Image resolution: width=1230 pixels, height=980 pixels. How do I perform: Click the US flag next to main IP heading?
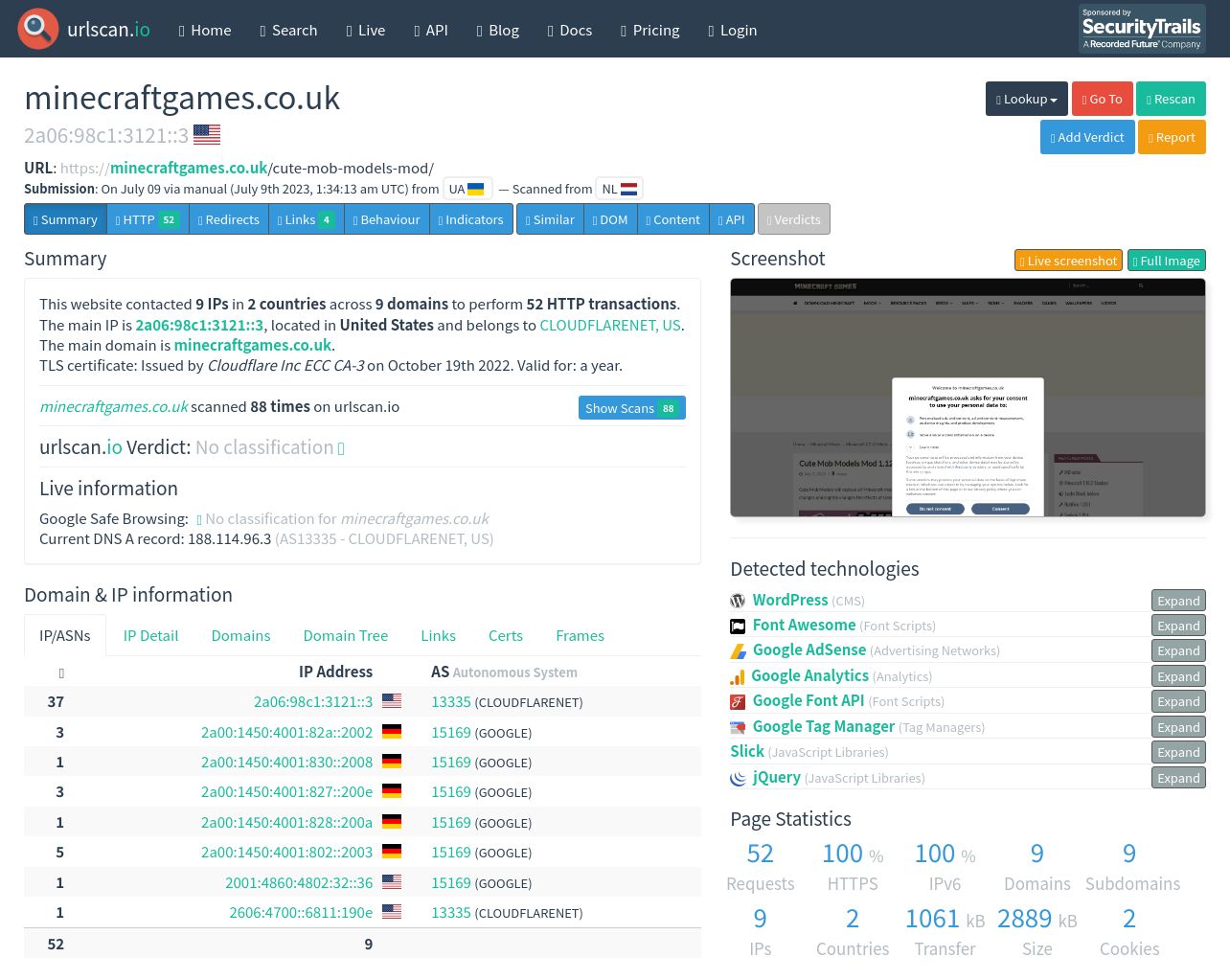[x=207, y=134]
